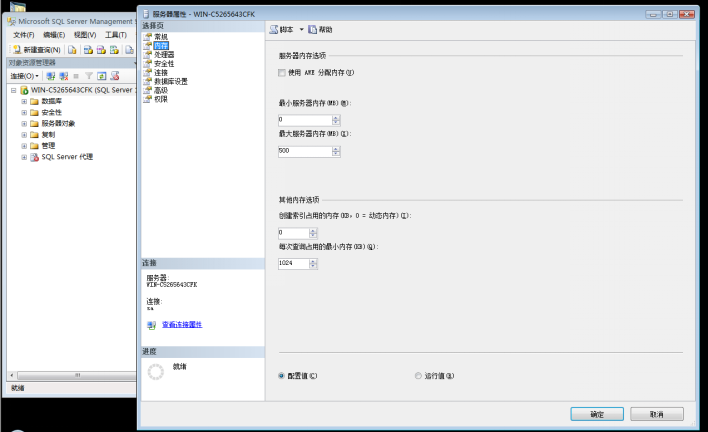Open the 常规 page in server properties
Image resolution: width=708 pixels, height=432 pixels.
pyautogui.click(x=161, y=37)
